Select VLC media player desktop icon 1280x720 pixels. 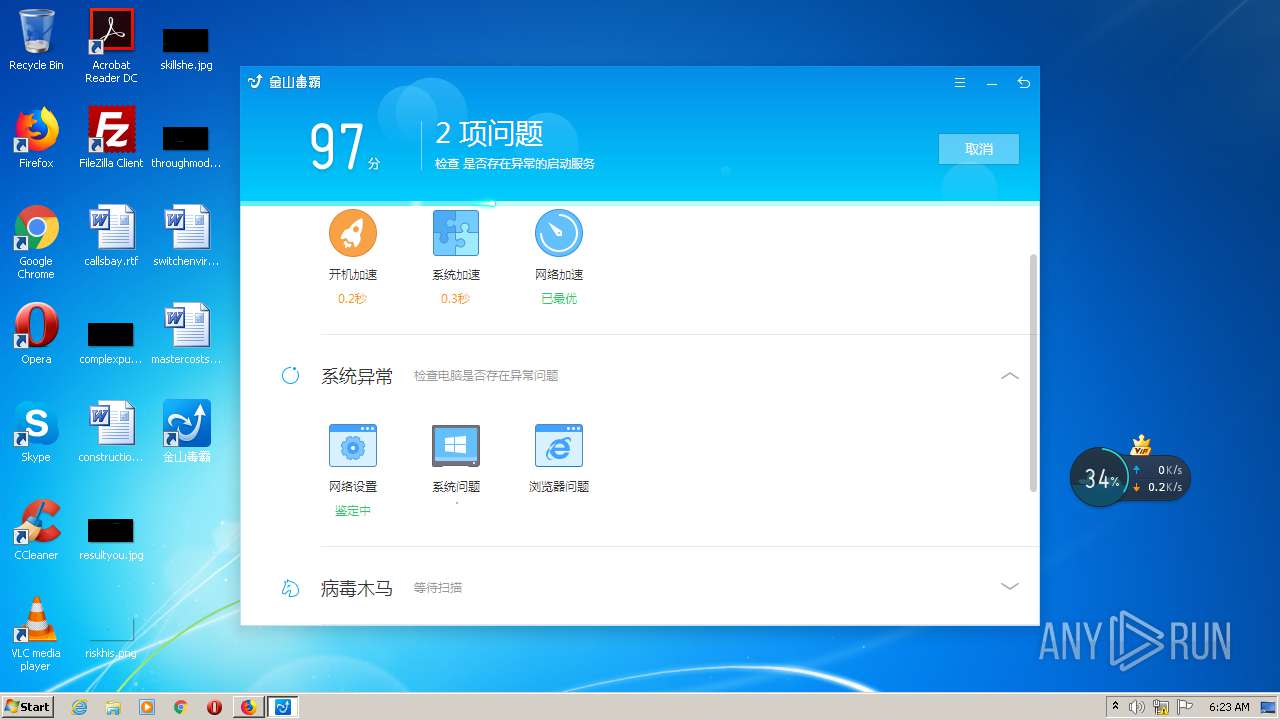tap(36, 634)
